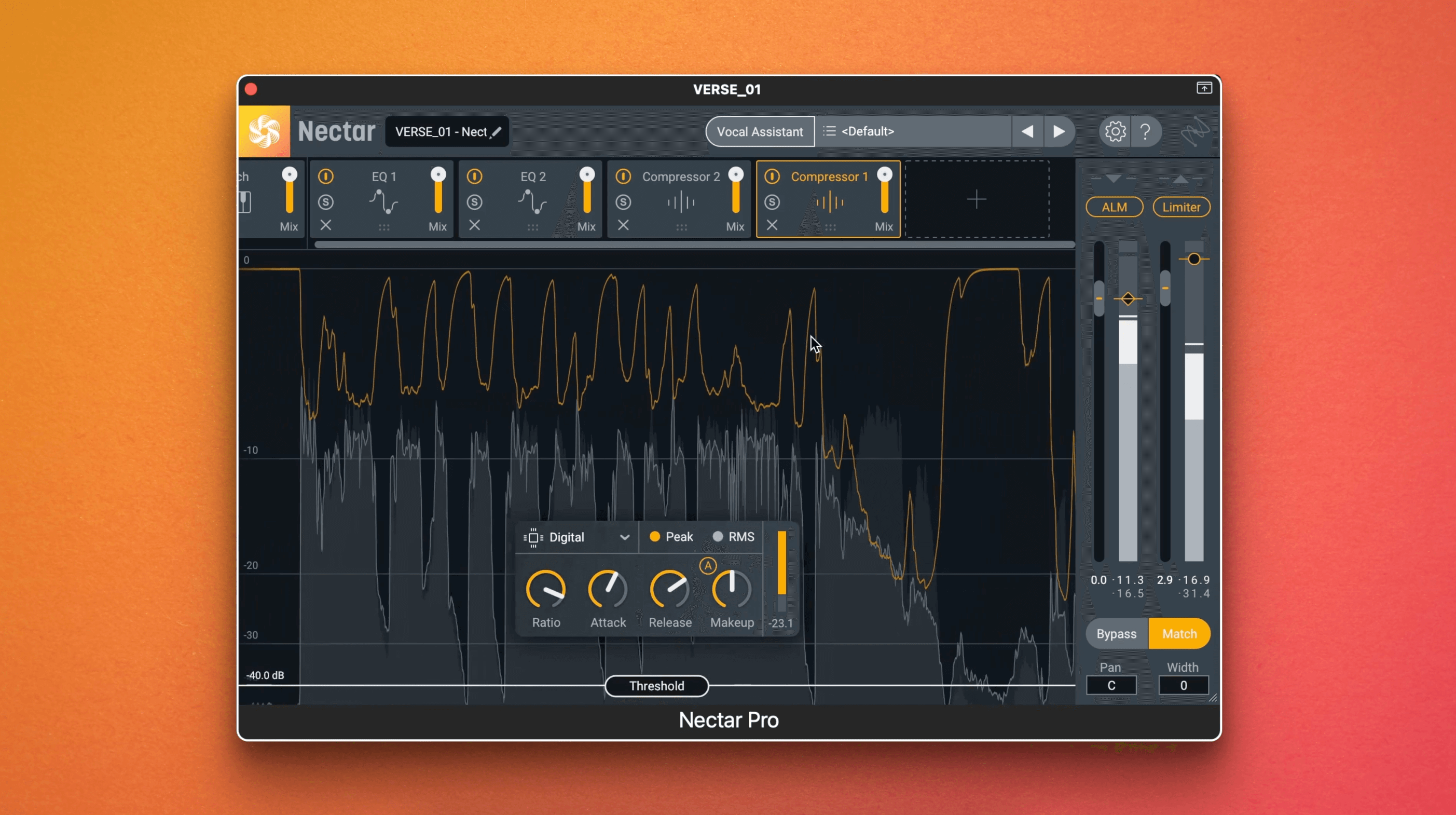Toggle EQ 1 module power button

[x=325, y=176]
